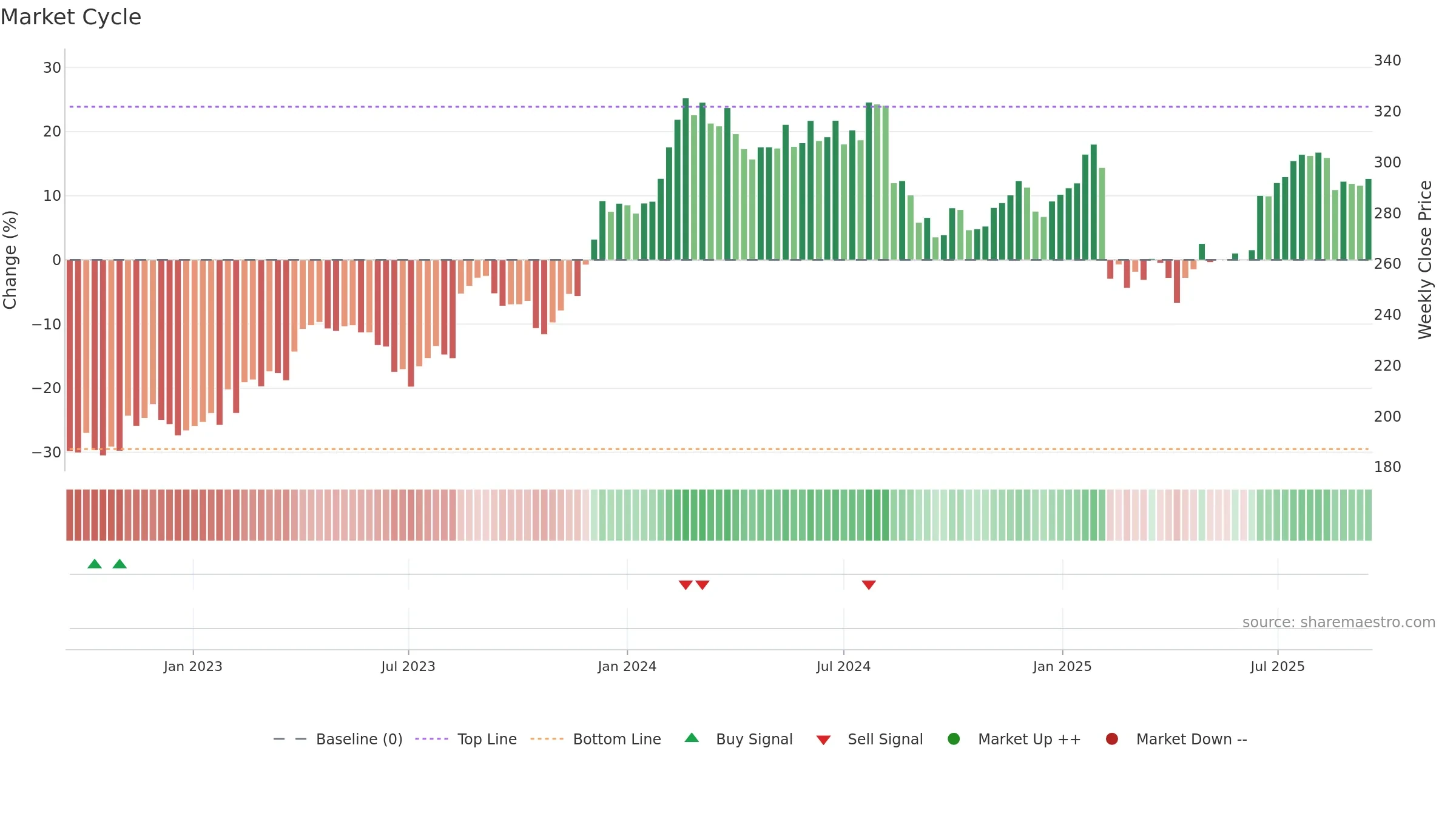Click the orange dotted Bottom Line legend swatch
Image resolution: width=1456 pixels, height=819 pixels.
coord(547,739)
